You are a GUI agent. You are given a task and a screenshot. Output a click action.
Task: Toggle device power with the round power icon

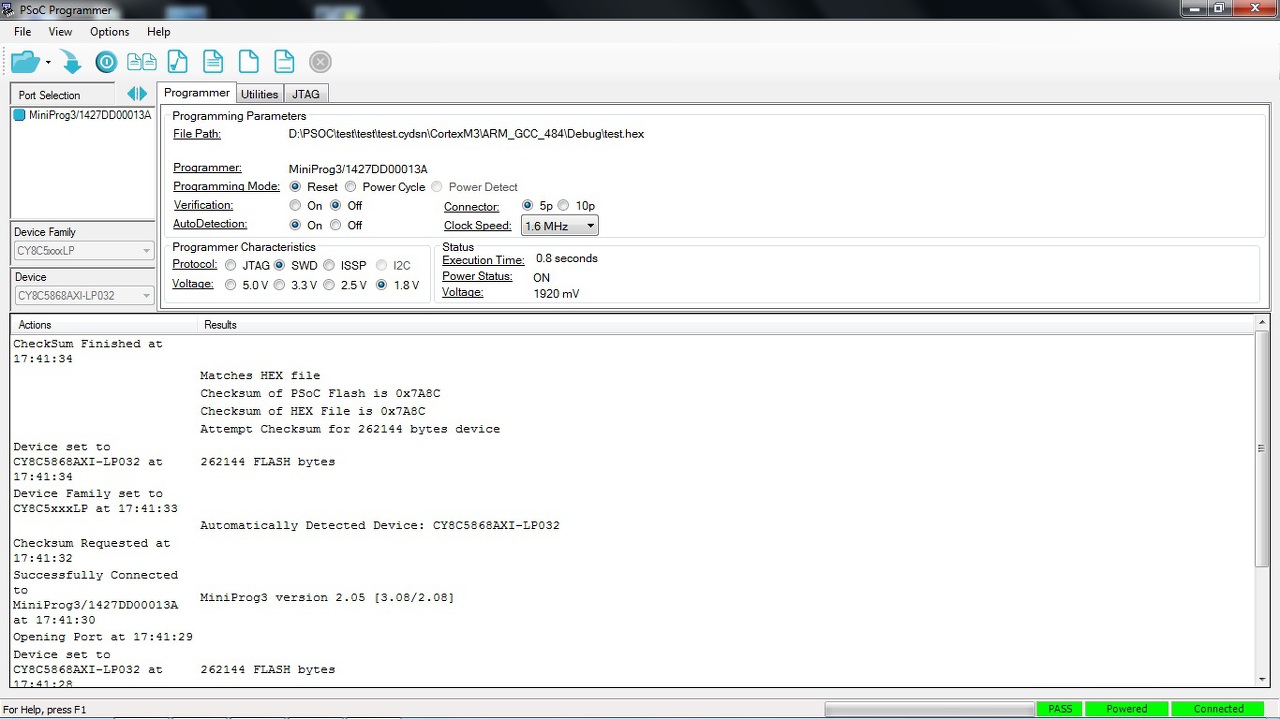[x=106, y=62]
